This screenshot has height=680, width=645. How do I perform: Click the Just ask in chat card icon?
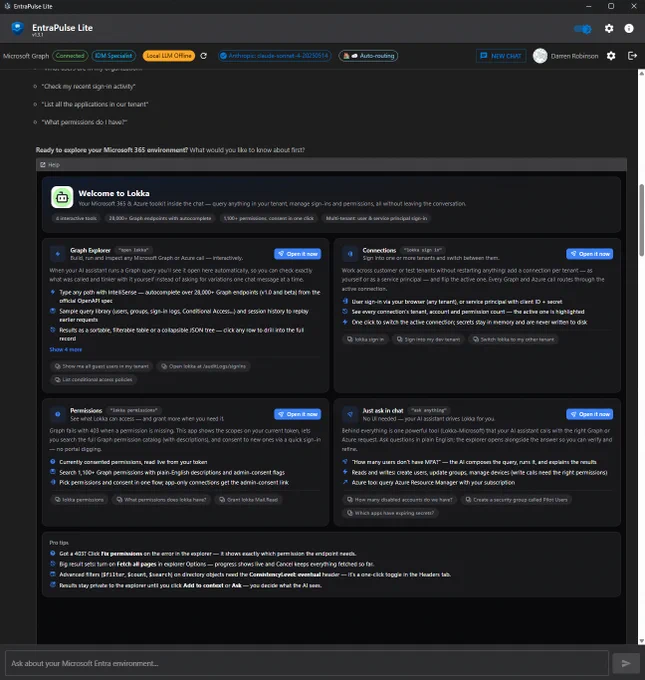click(350, 414)
